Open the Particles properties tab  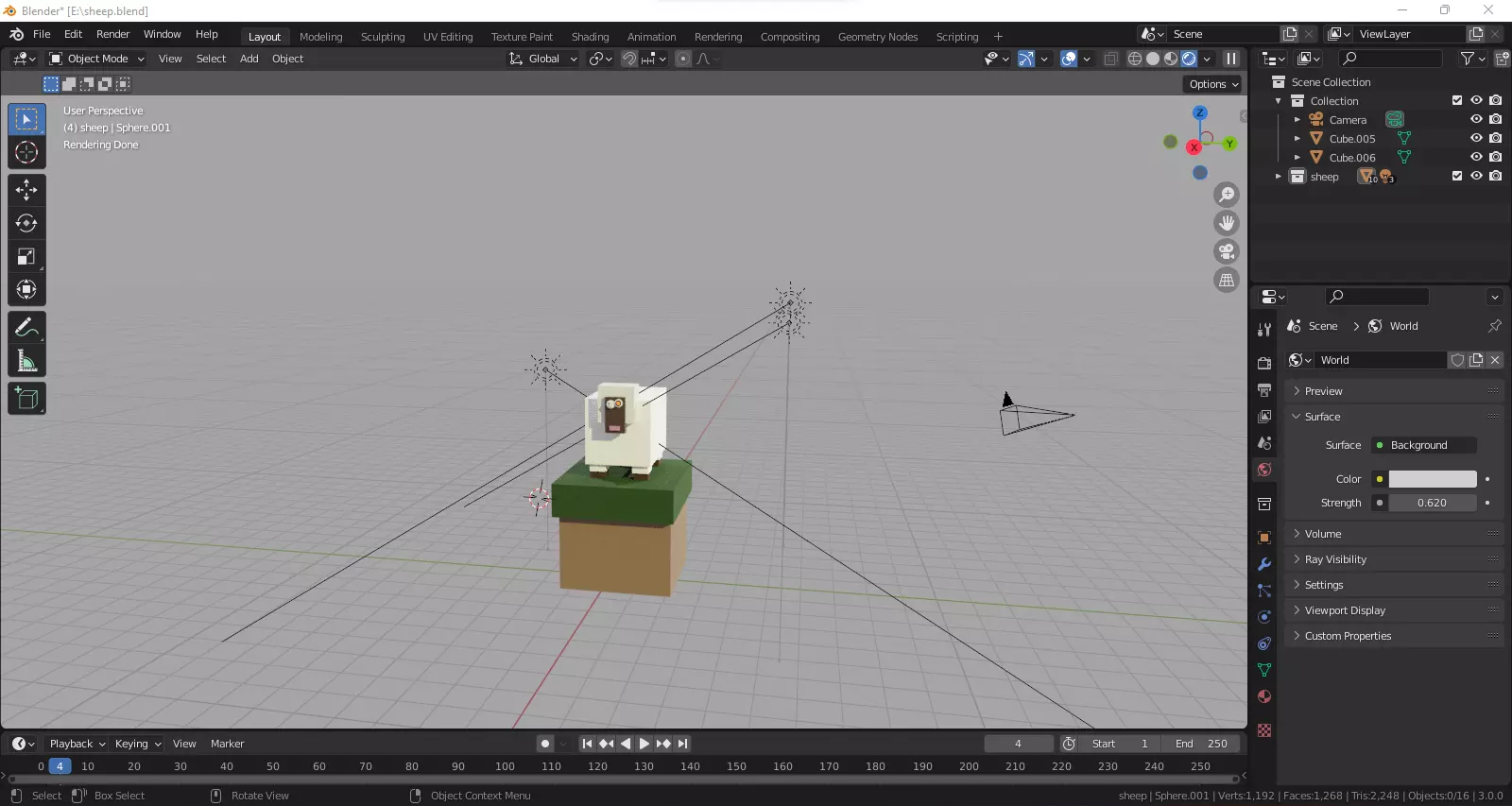point(1264,591)
